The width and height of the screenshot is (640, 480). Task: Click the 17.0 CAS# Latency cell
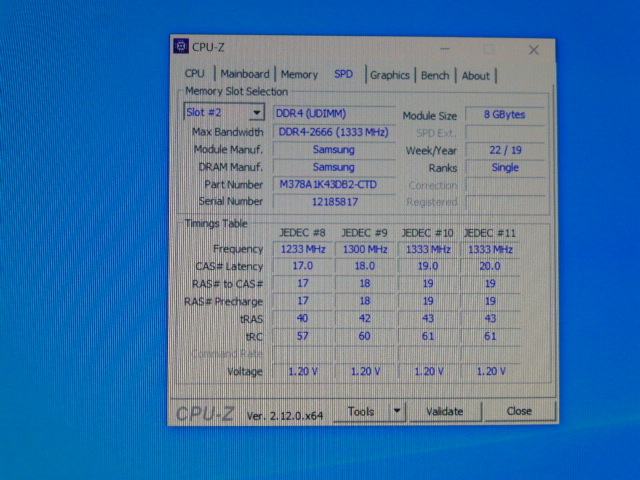(303, 266)
